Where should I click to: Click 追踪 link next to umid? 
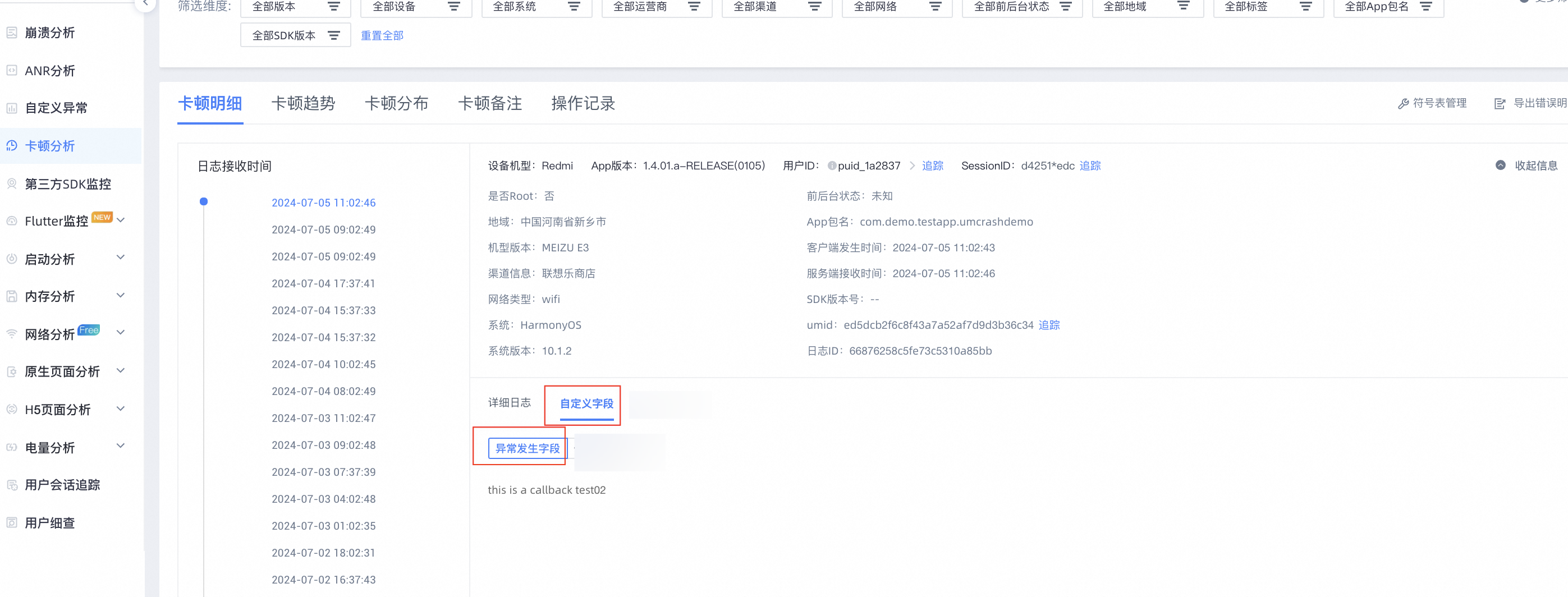point(1049,325)
